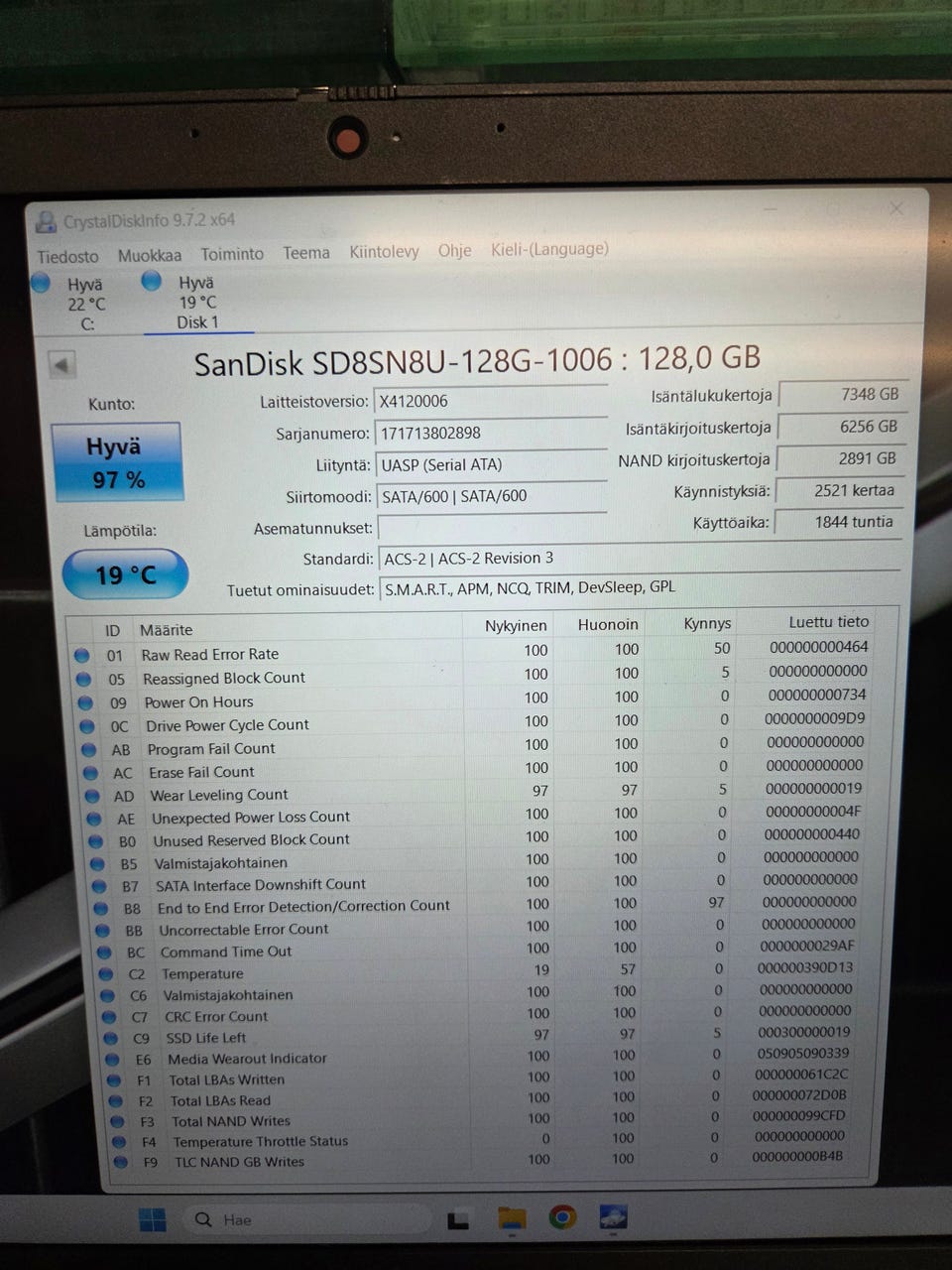Click the ACS-2 Revision 3 standard field
Image resolution: width=952 pixels, height=1270 pixels.
click(639, 558)
